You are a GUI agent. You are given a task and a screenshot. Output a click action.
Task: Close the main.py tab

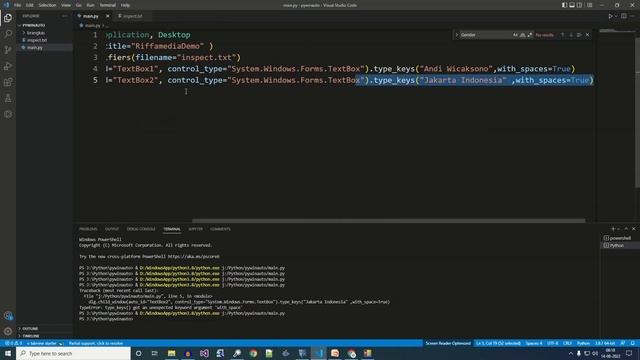coord(108,16)
